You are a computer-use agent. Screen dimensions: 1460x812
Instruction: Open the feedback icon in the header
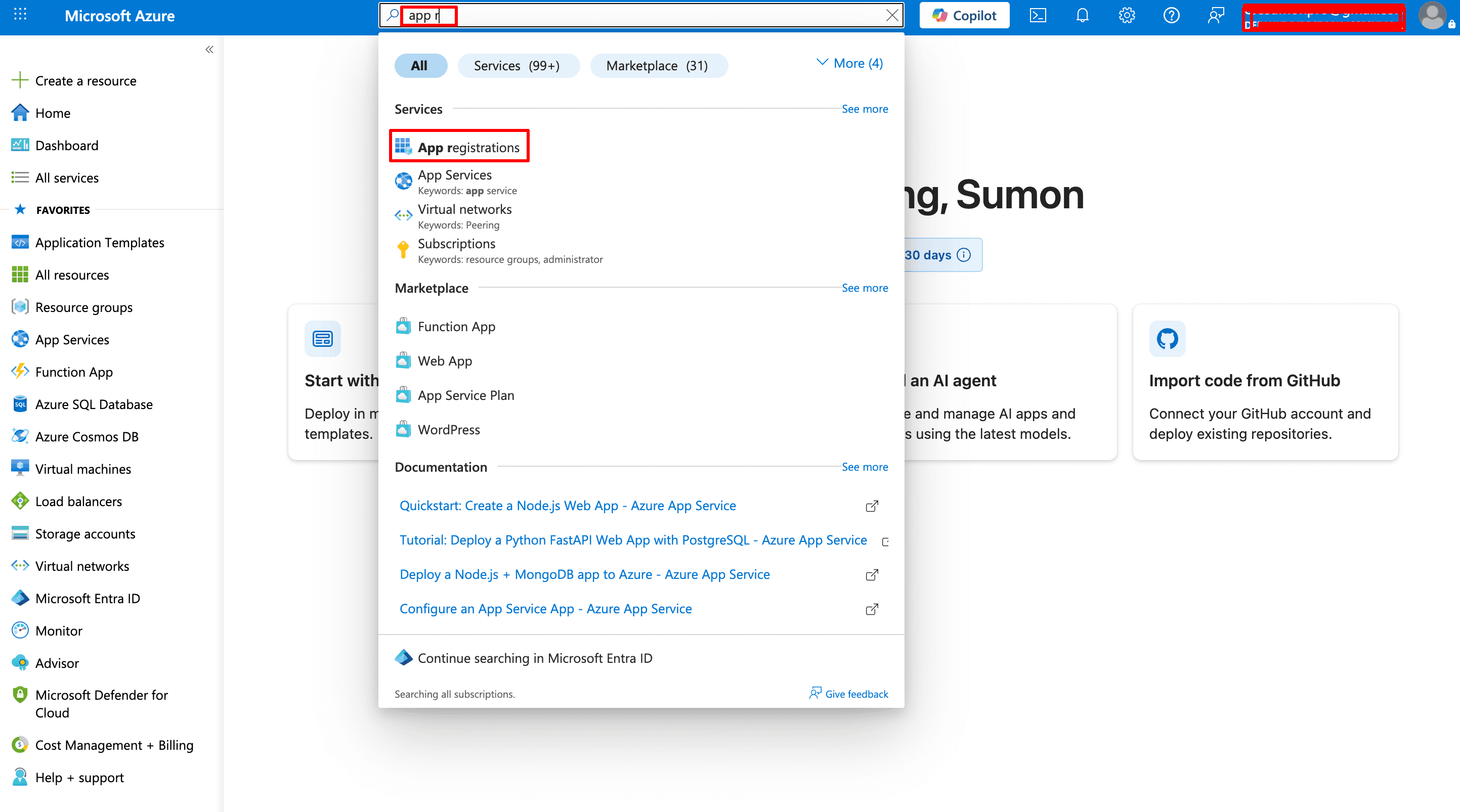coord(1216,15)
